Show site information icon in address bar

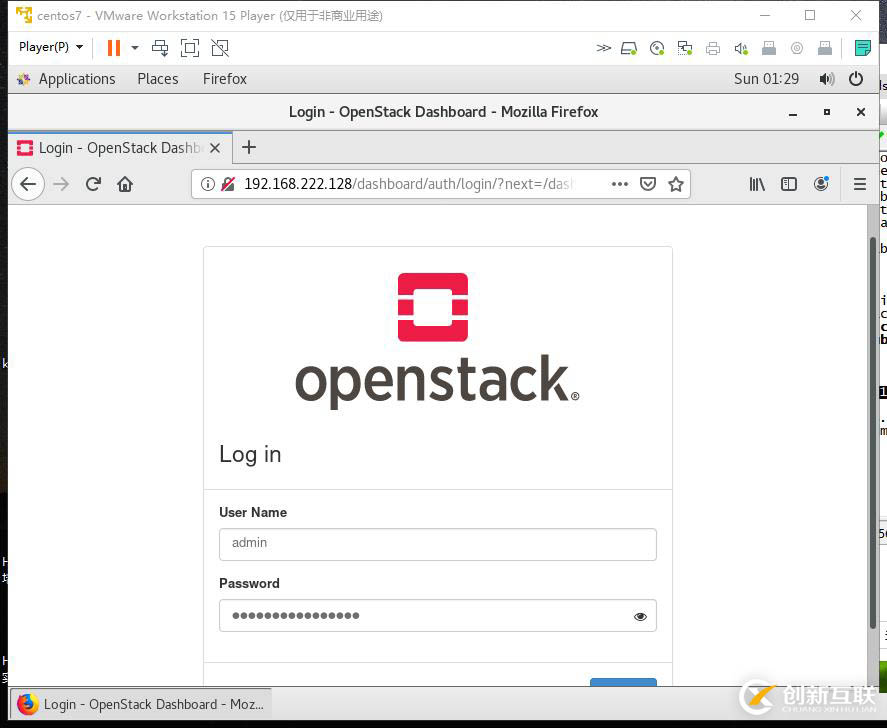click(208, 184)
